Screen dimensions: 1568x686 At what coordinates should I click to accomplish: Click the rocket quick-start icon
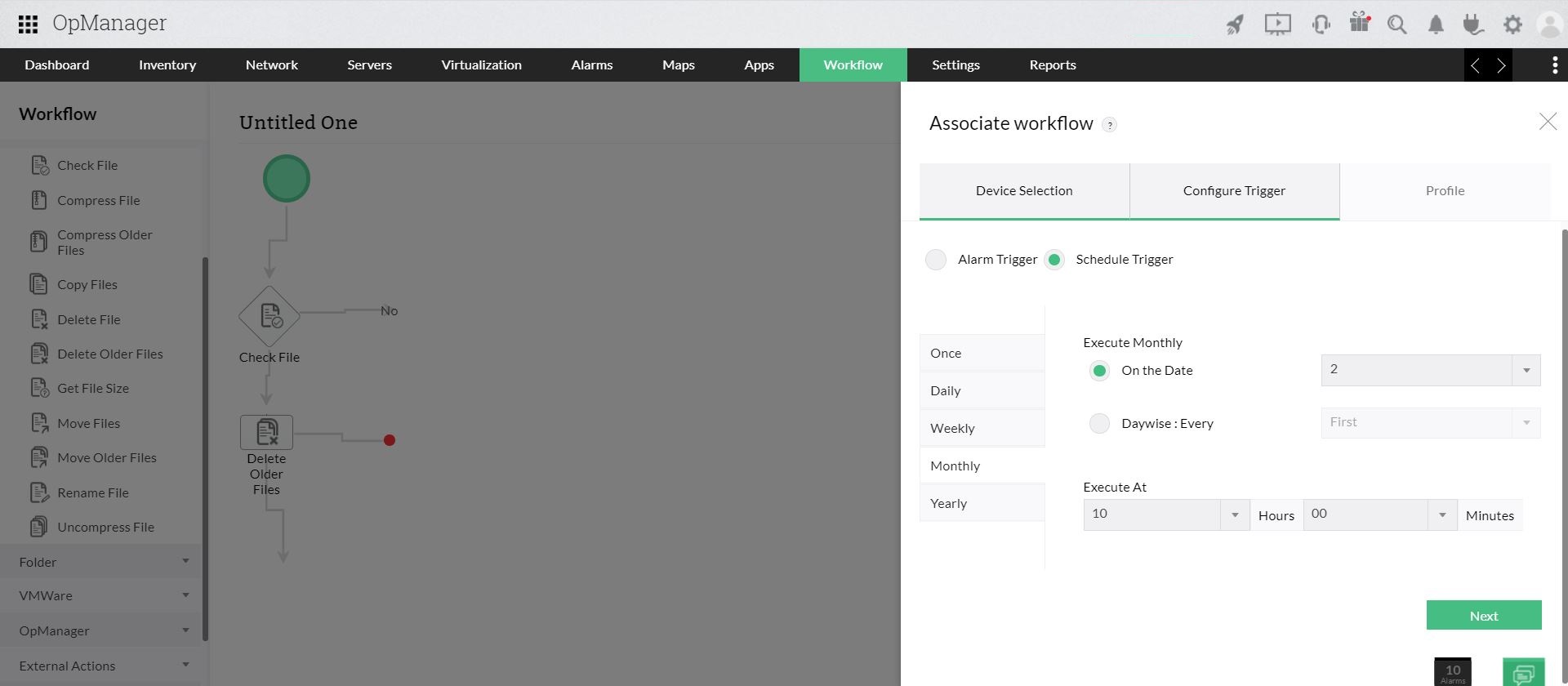[1235, 24]
